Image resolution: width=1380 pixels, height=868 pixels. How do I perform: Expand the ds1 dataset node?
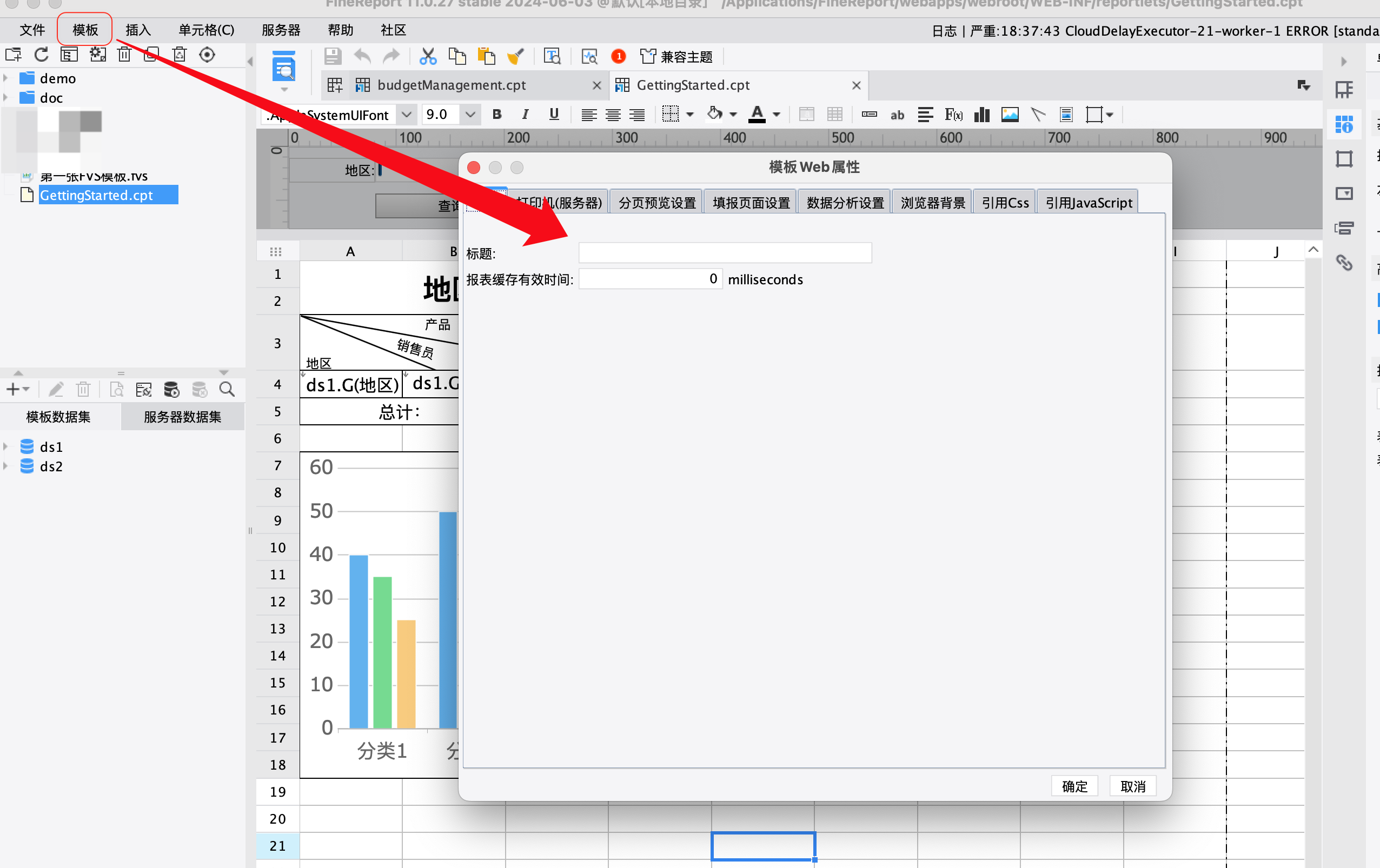(6, 447)
